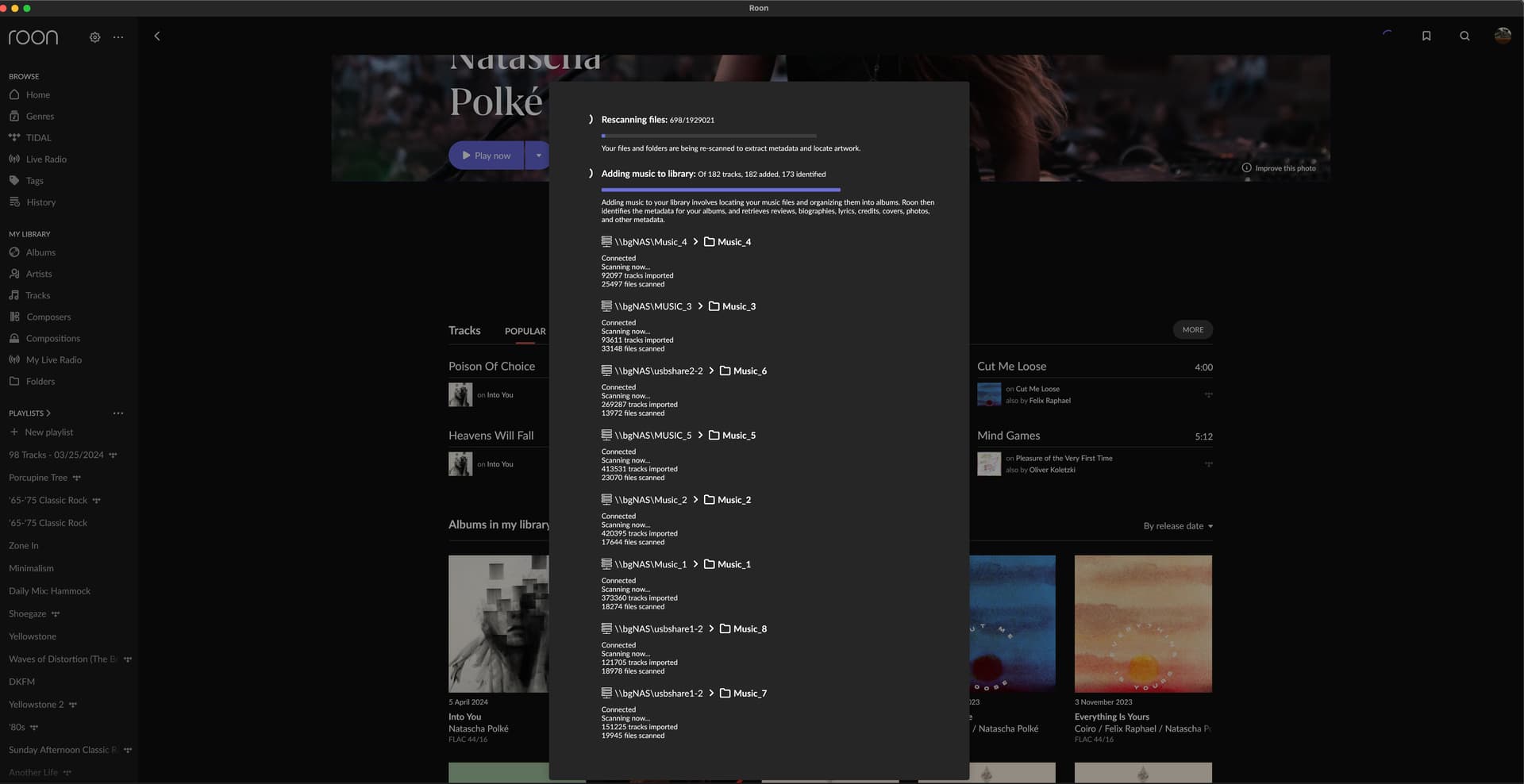Collapse the Adding music to library section
The width and height of the screenshot is (1524, 784).
591,174
